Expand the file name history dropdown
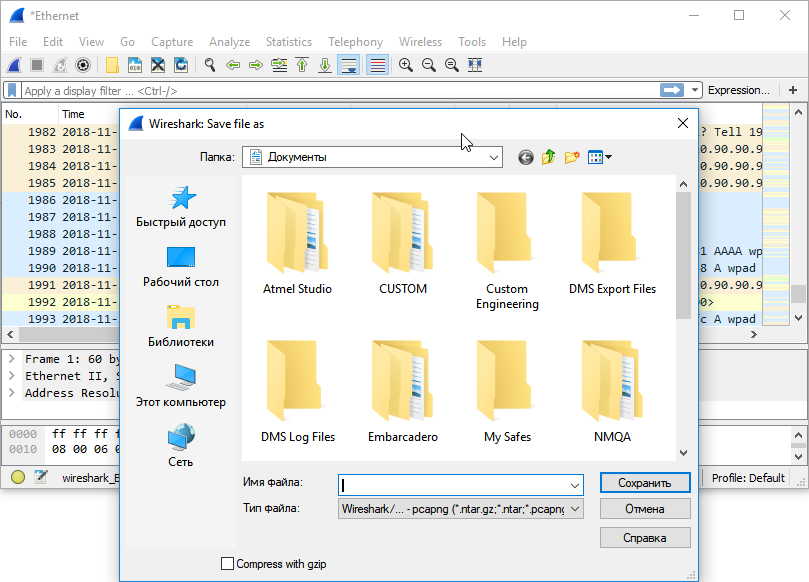This screenshot has width=809, height=582. click(x=575, y=485)
